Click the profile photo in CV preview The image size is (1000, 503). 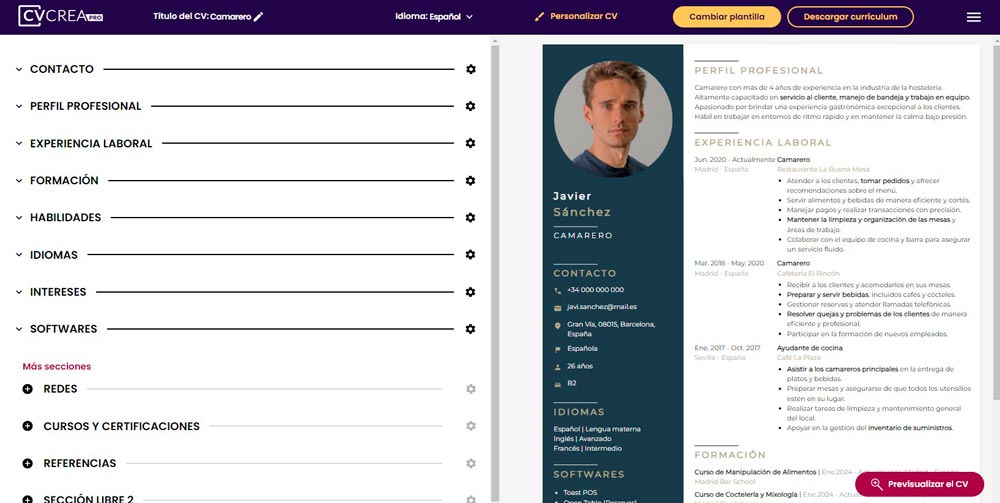(612, 119)
